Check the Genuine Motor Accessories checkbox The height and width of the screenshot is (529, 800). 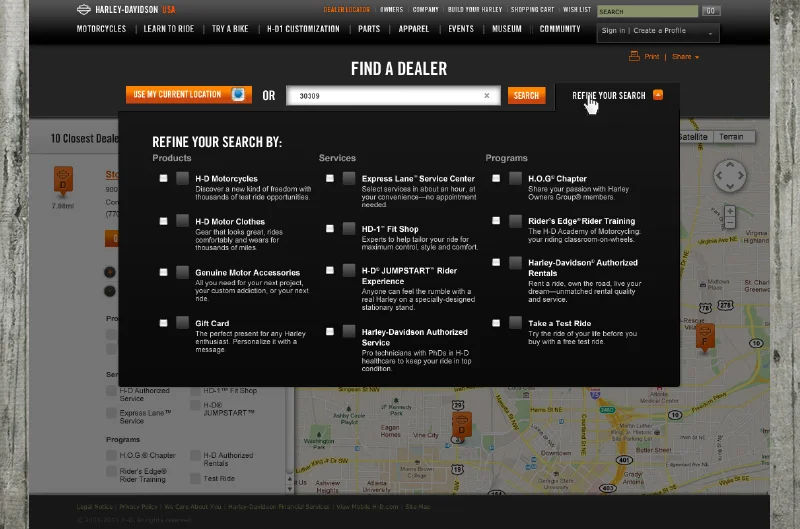pos(163,272)
